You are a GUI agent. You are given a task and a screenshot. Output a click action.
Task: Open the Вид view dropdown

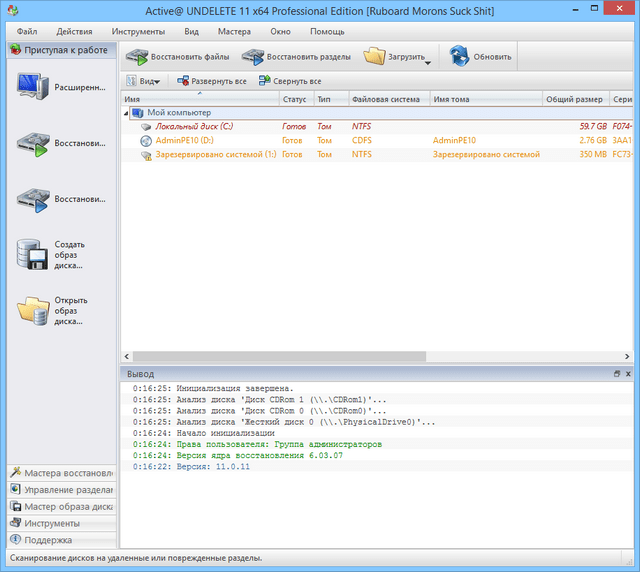(144, 81)
